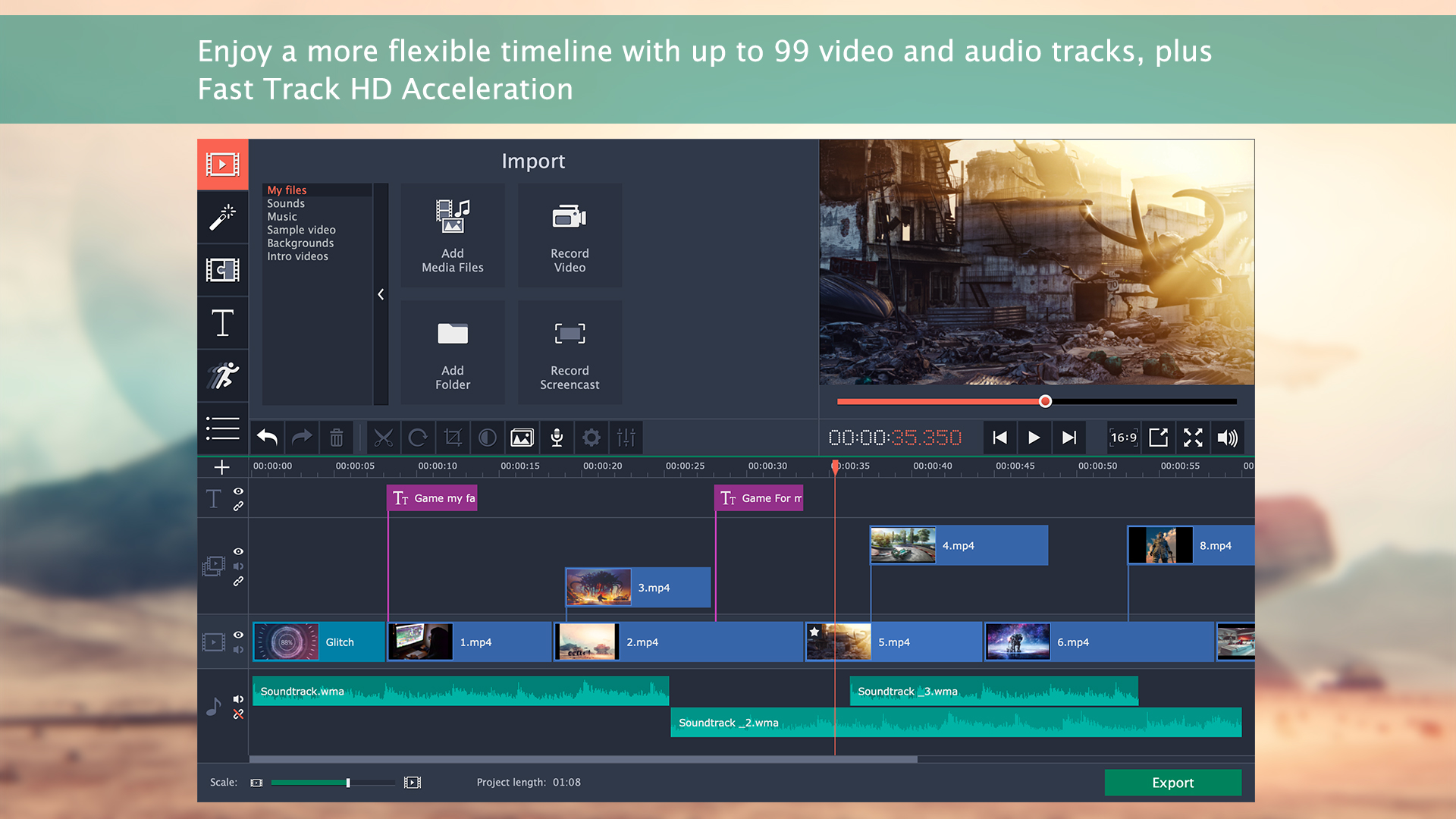Collapse the import categories list
1456x819 pixels.
pyautogui.click(x=381, y=294)
